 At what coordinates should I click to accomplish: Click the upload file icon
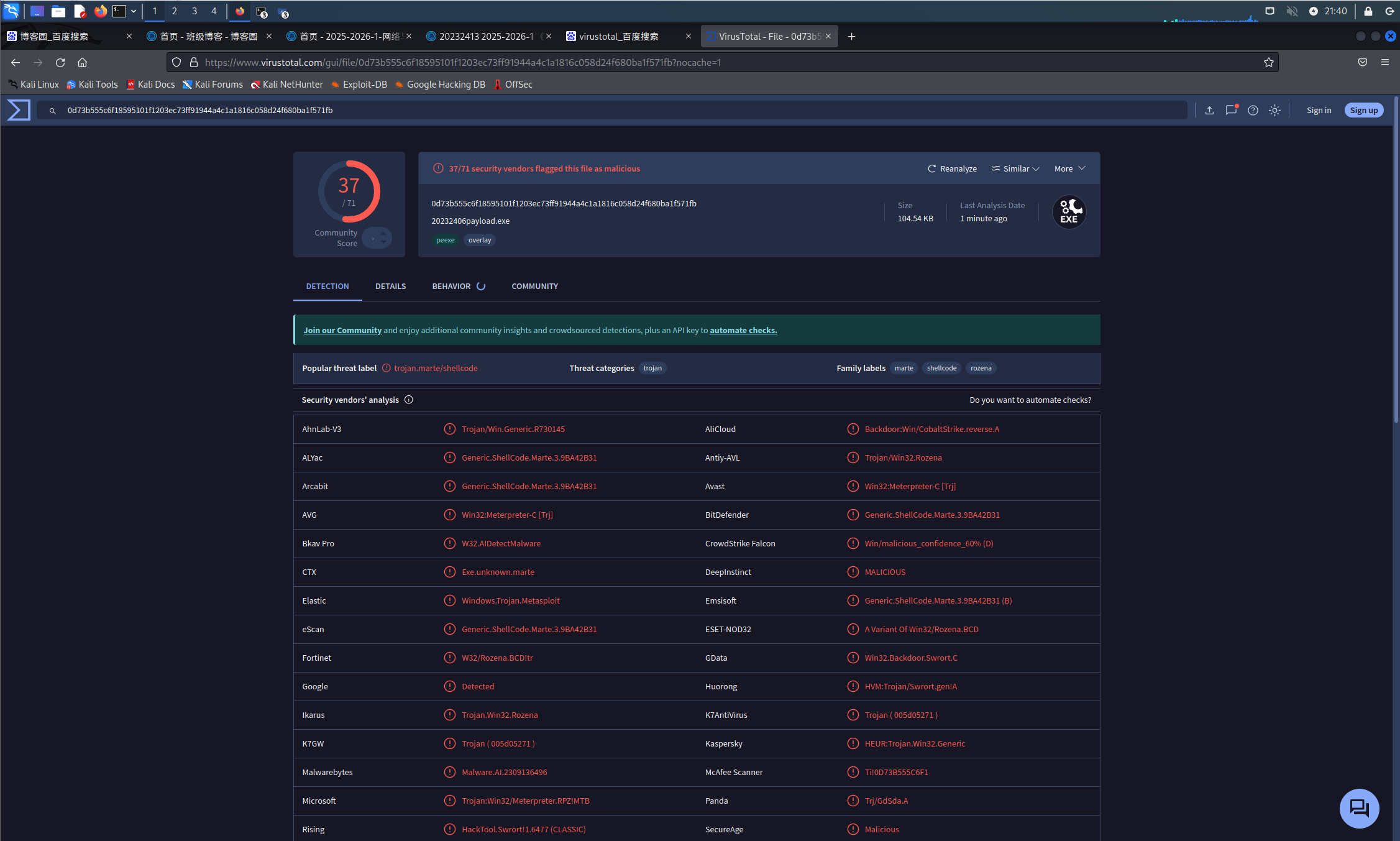(x=1209, y=110)
